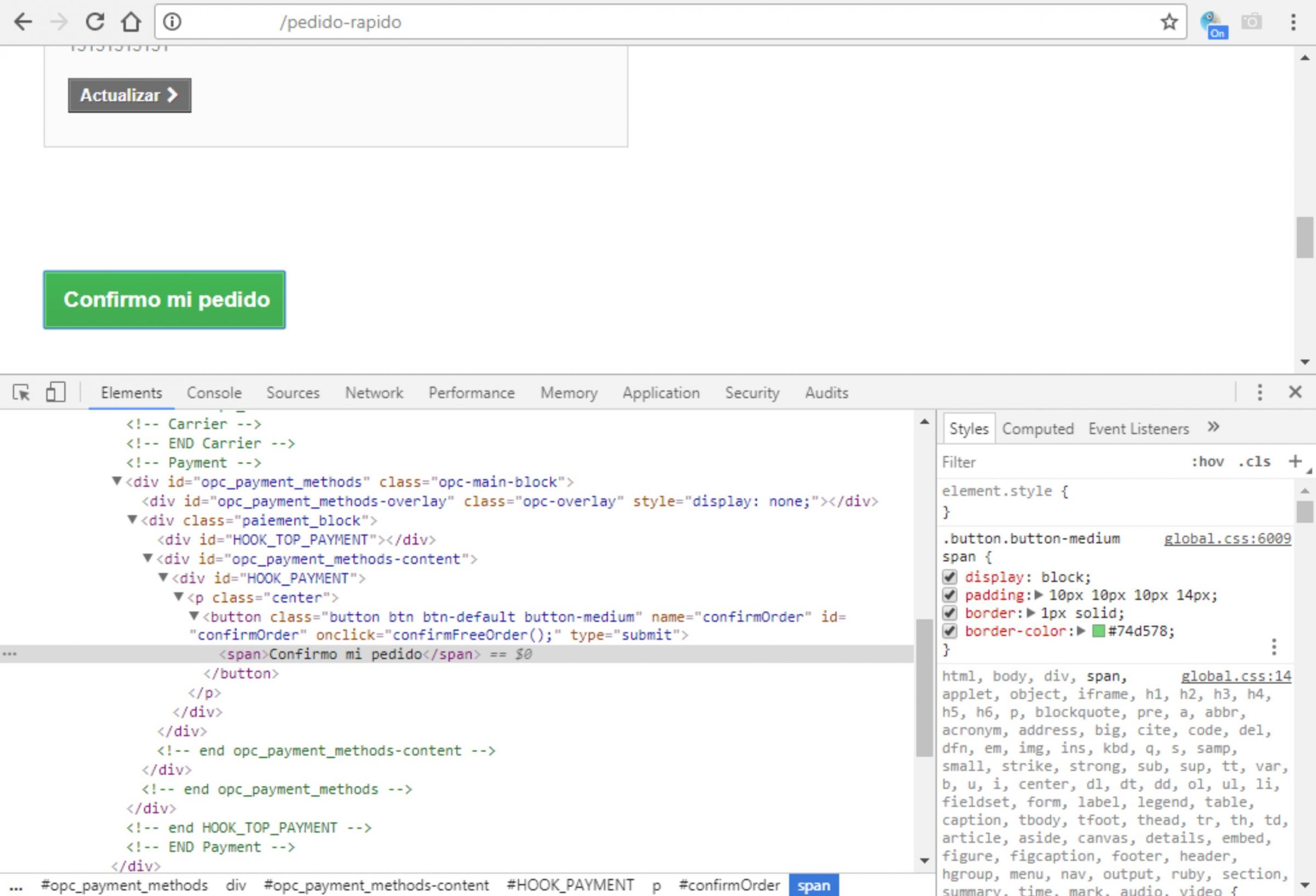This screenshot has height=896, width=1316.
Task: Disable the padding CSS property checkbox
Action: pos(950,596)
